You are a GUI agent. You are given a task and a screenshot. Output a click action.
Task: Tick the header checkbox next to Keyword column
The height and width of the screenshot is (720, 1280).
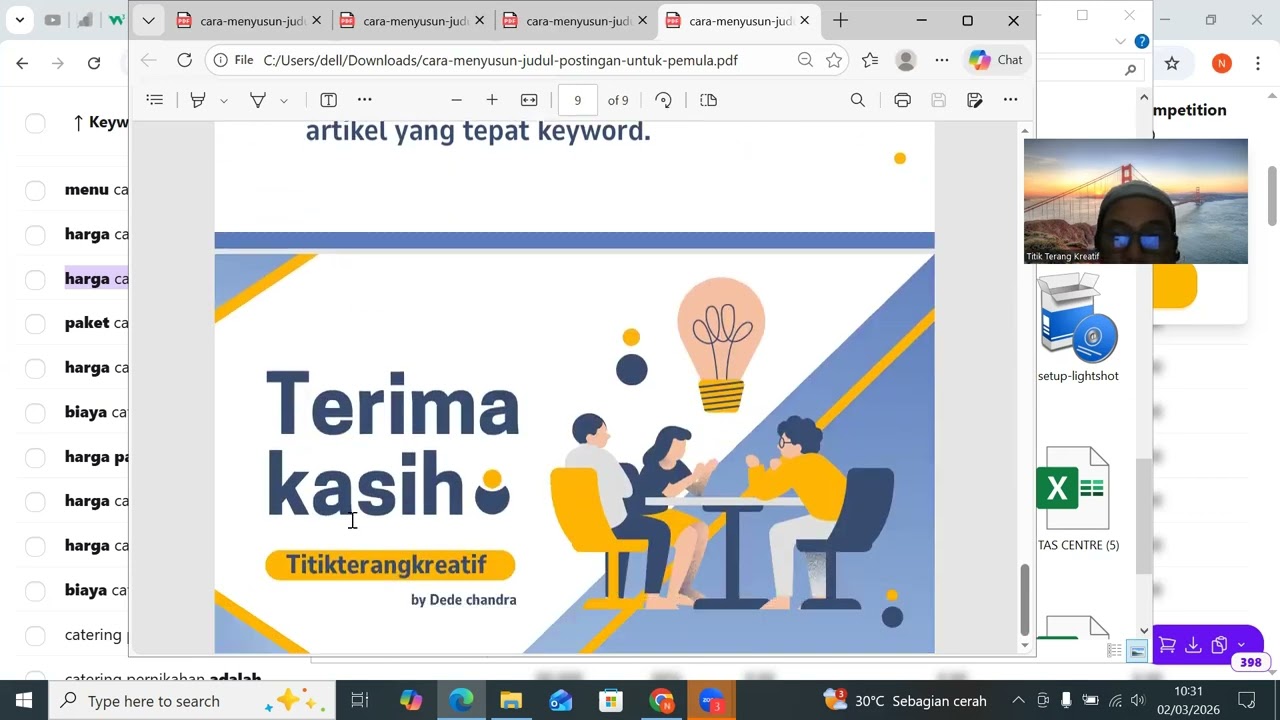coord(35,123)
